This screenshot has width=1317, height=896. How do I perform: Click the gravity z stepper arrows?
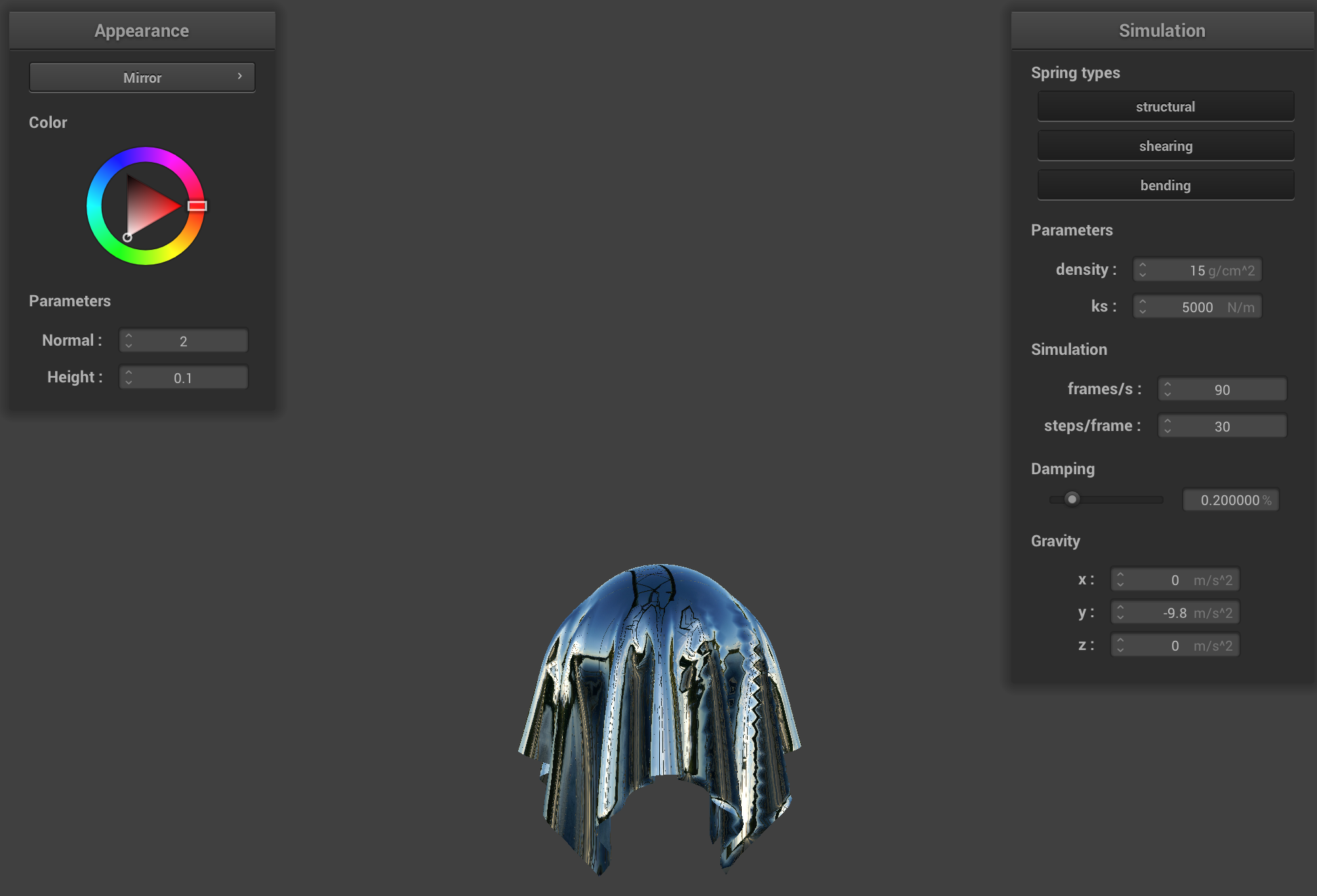[x=1121, y=645]
